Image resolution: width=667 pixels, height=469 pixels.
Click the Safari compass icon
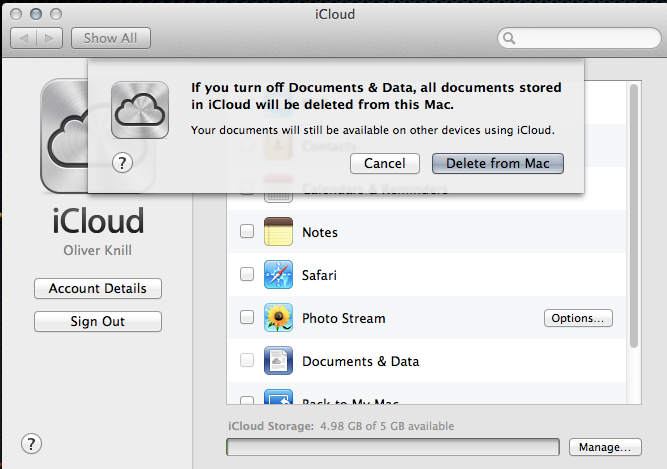pyautogui.click(x=278, y=275)
